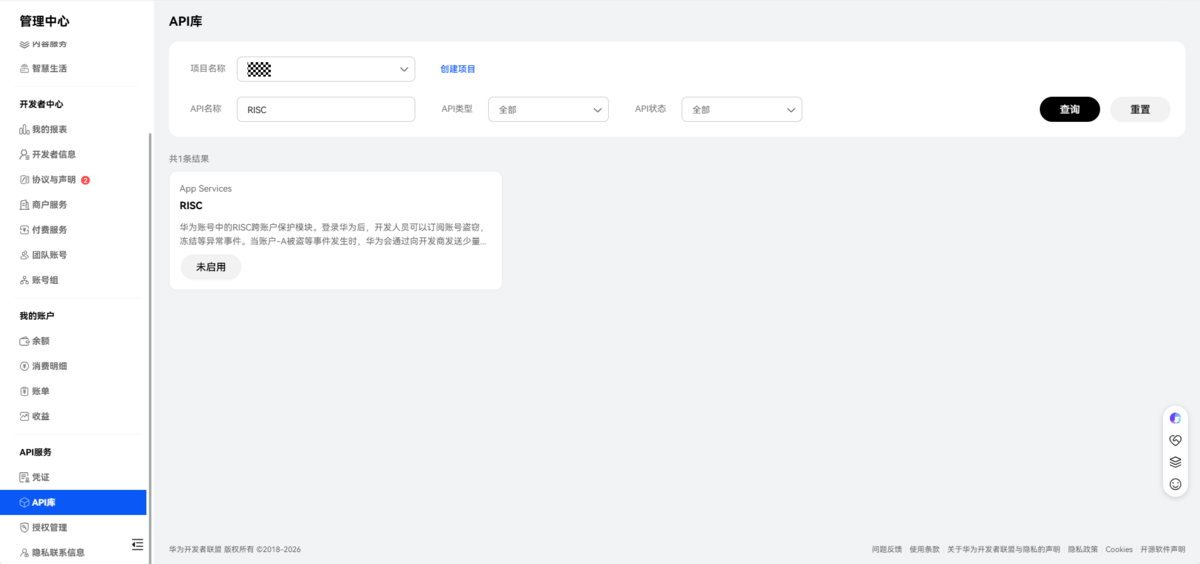
Task: Click the certificate icon beside 凭证
Action: (24, 478)
